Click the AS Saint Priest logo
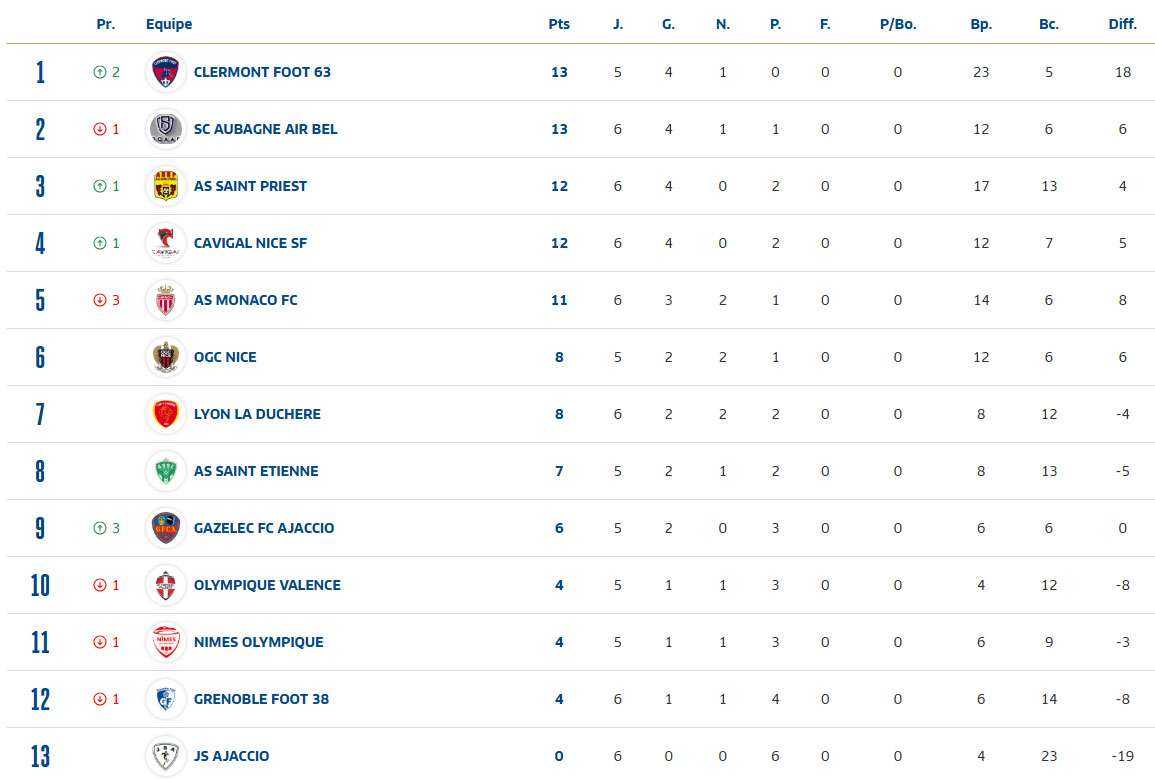The width and height of the screenshot is (1155, 780). pyautogui.click(x=166, y=186)
